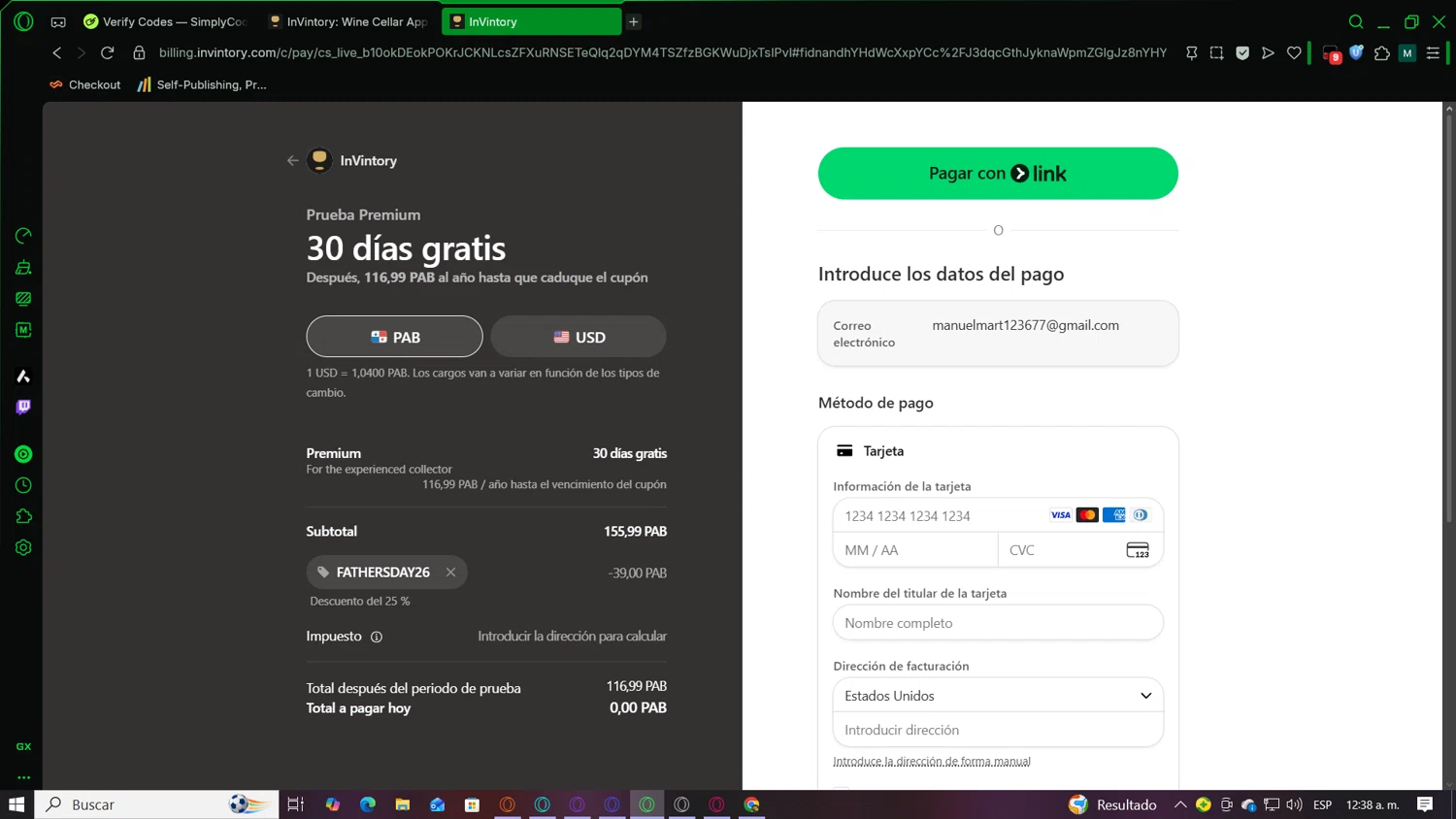Focus the CVC security code field

pyautogui.click(x=1080, y=550)
